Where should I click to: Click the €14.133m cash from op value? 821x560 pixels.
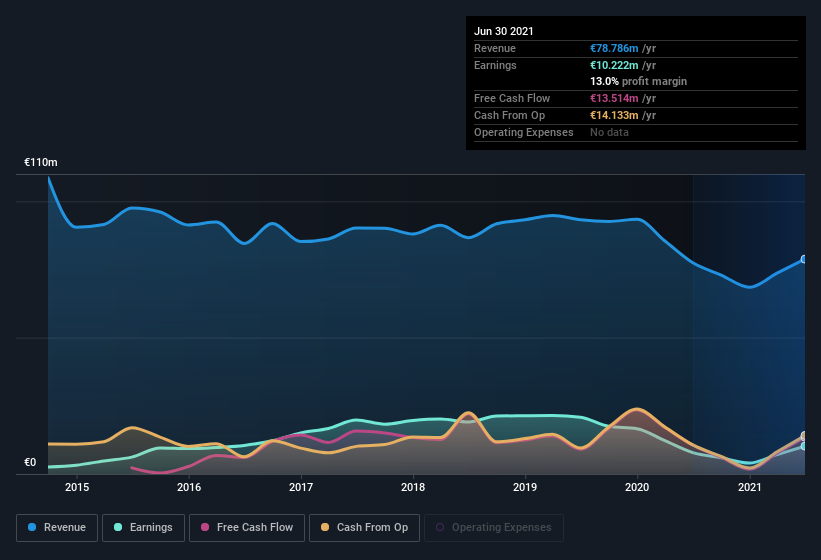click(614, 115)
